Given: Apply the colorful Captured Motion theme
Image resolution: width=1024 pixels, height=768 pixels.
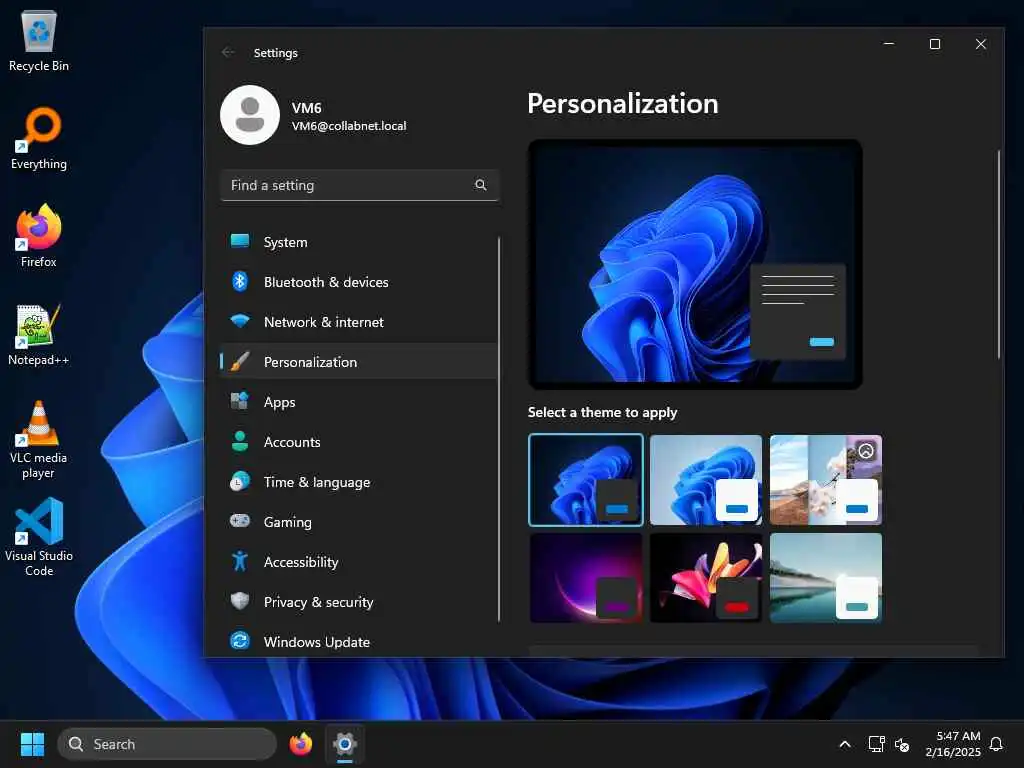Looking at the screenshot, I should pyautogui.click(x=706, y=577).
